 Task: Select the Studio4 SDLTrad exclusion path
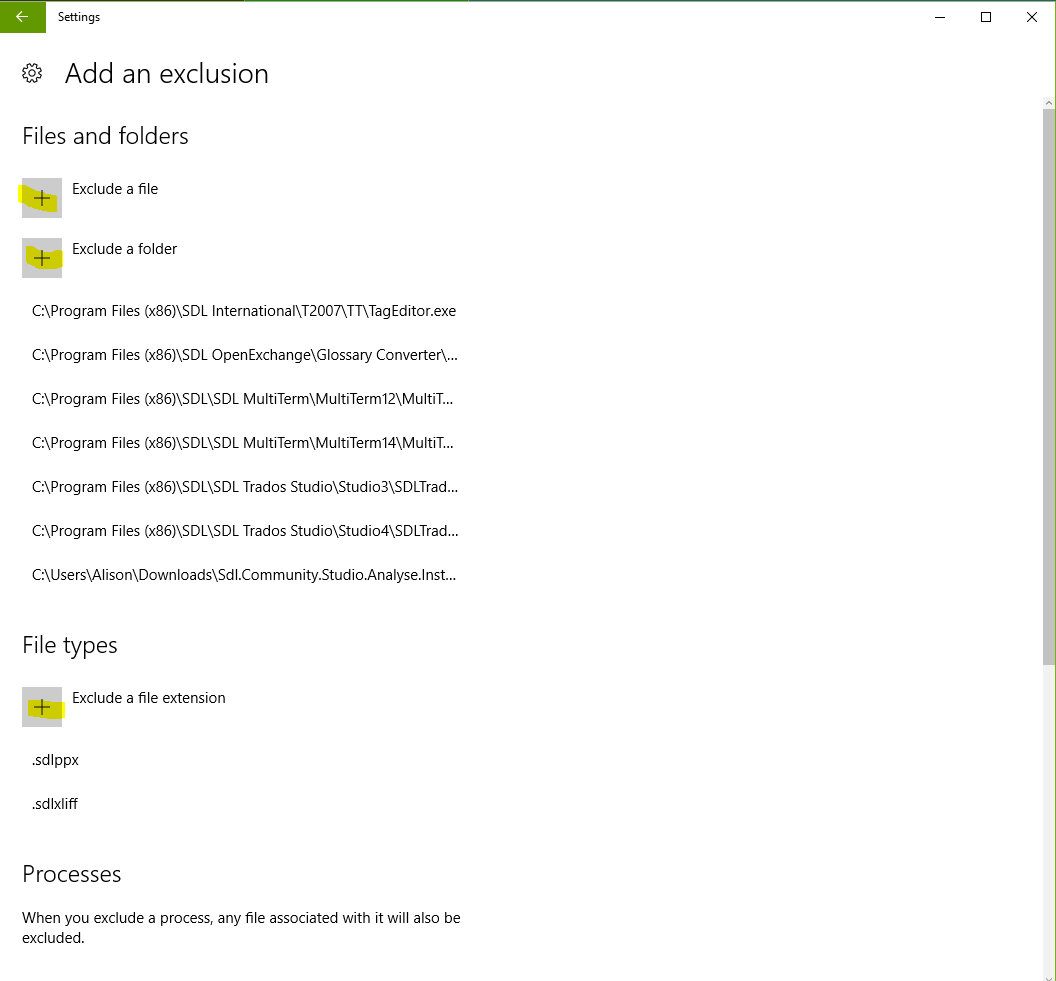tap(244, 531)
